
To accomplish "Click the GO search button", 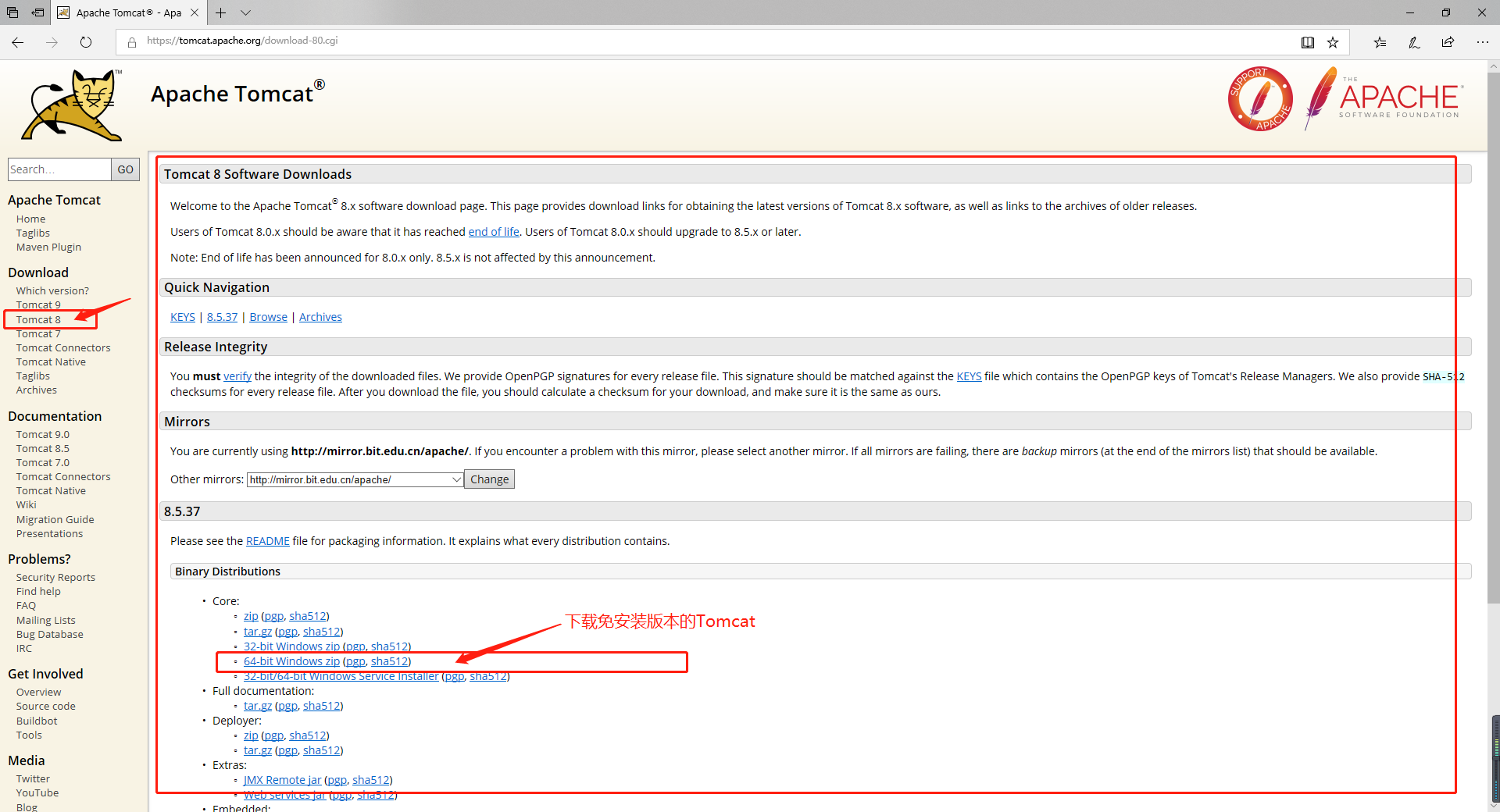I will tap(125, 169).
